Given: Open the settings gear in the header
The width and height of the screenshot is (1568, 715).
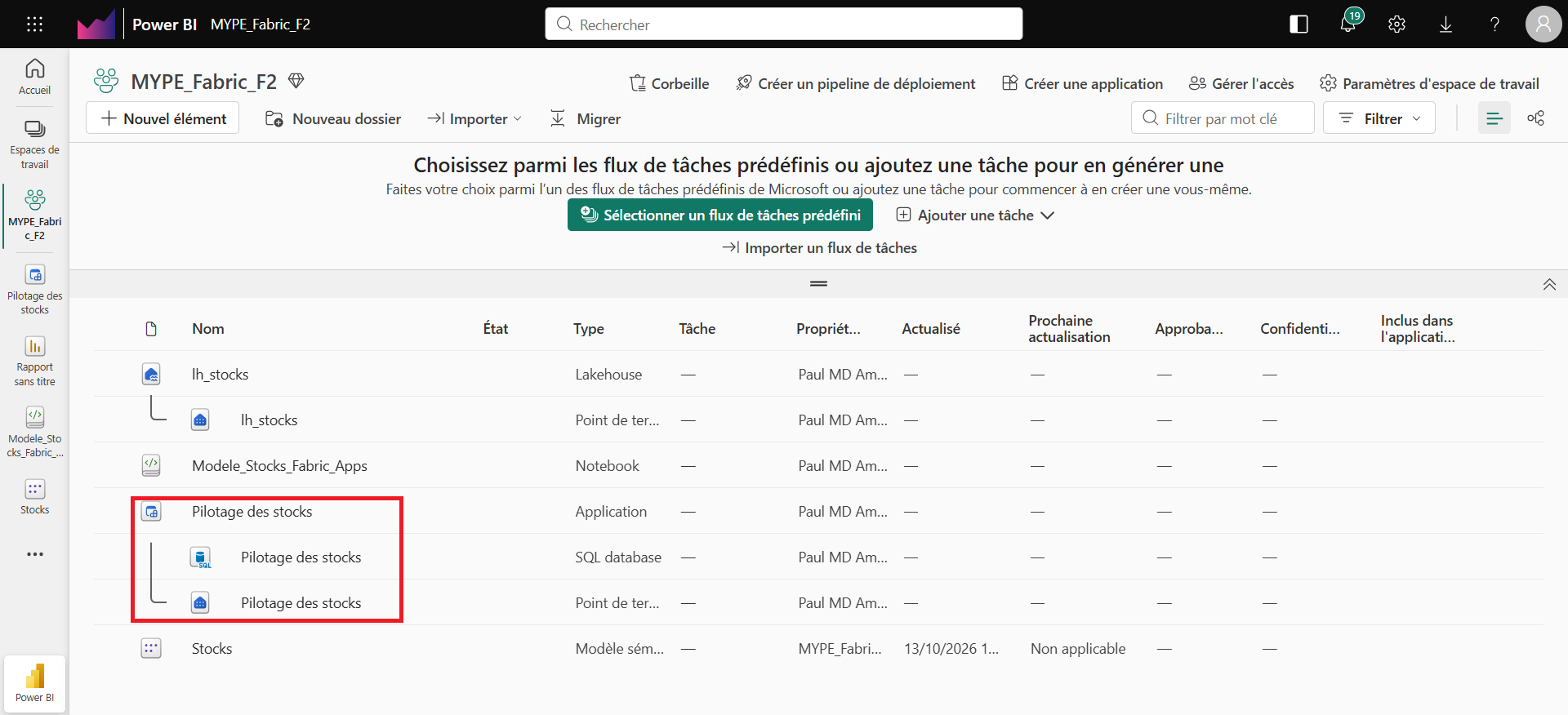Looking at the screenshot, I should (x=1396, y=24).
